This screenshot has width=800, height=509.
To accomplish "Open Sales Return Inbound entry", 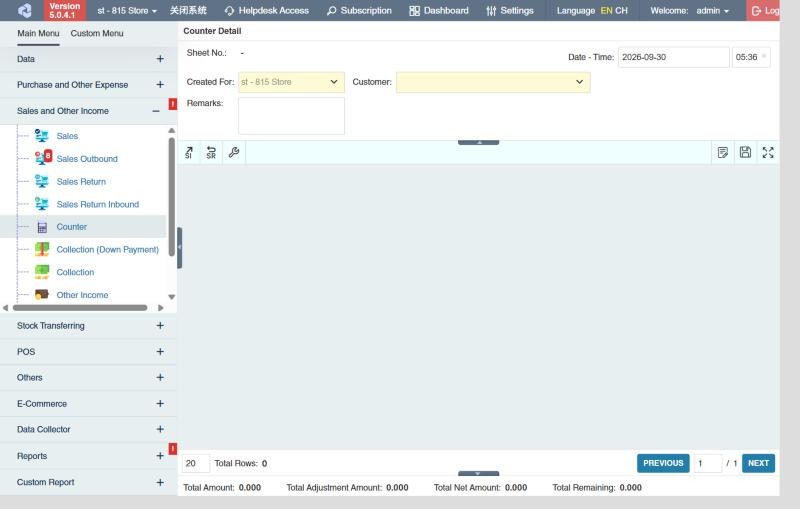I will pyautogui.click(x=97, y=204).
